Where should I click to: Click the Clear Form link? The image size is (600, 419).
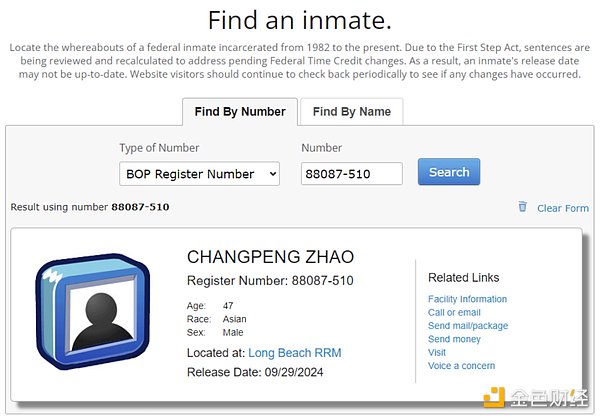tap(562, 208)
